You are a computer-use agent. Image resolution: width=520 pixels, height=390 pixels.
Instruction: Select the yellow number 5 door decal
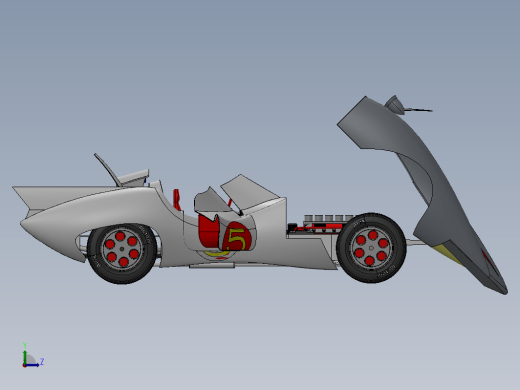click(238, 238)
